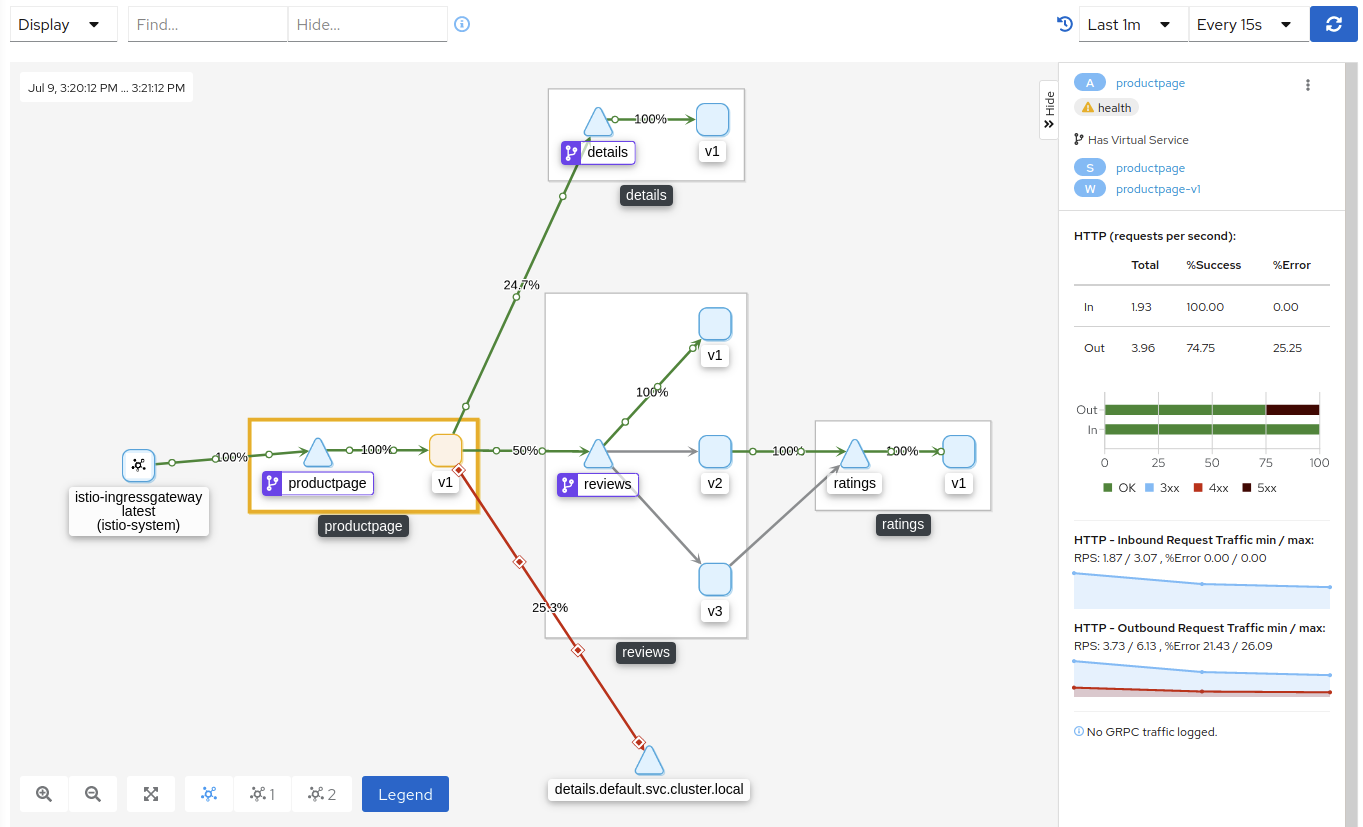Click the istio-ingressgateway node icon
This screenshot has width=1363, height=827.
click(139, 465)
